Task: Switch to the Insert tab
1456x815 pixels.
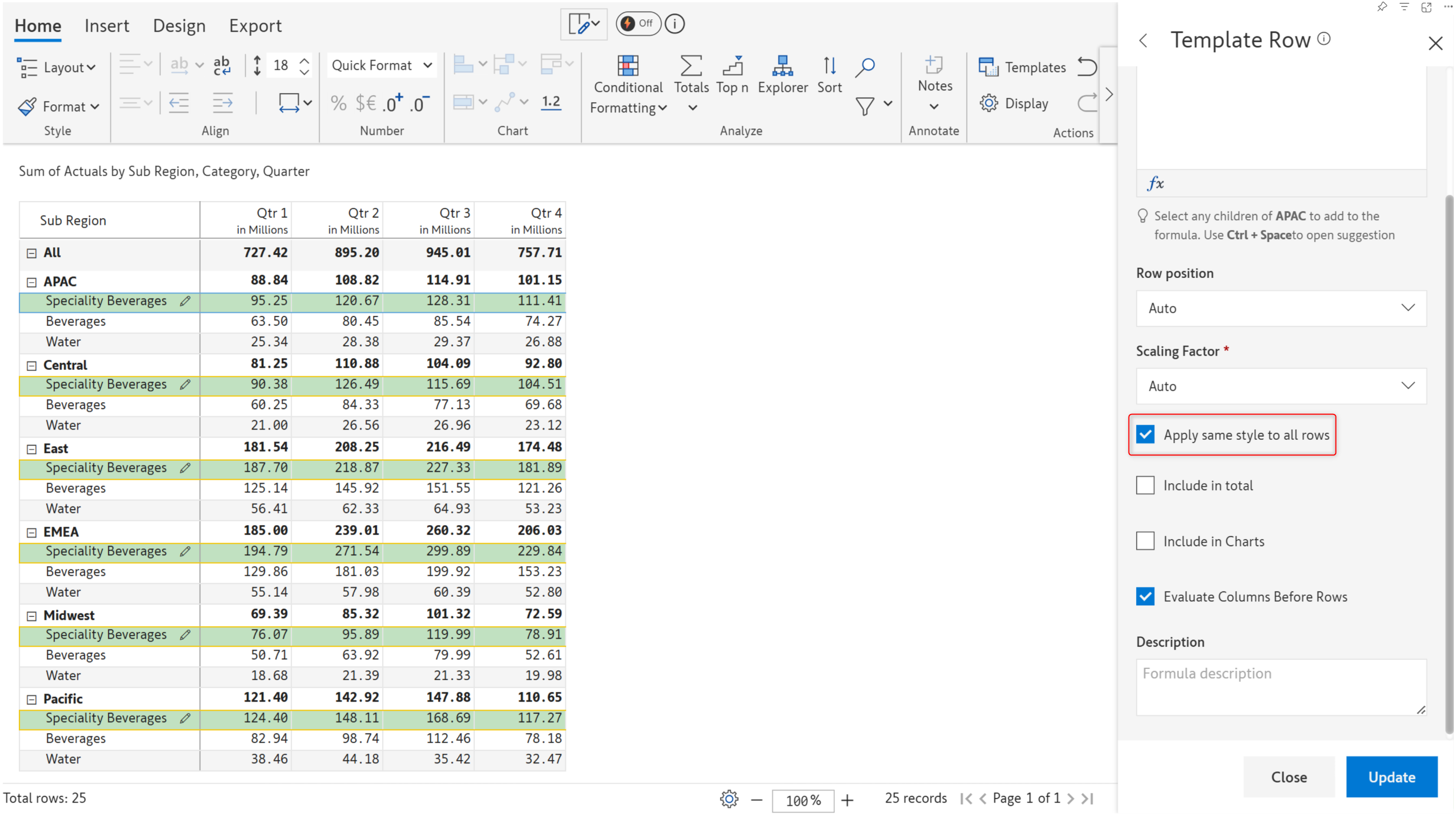Action: [106, 25]
